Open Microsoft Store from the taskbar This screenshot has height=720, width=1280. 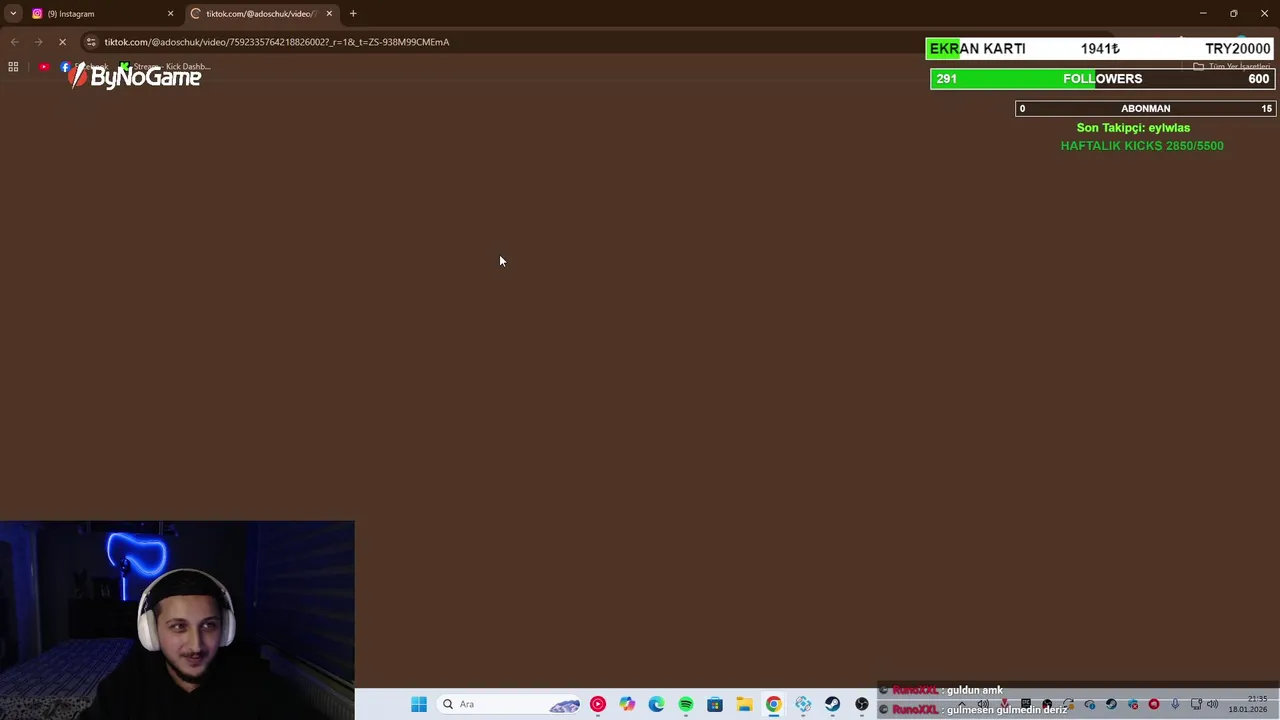[x=715, y=704]
